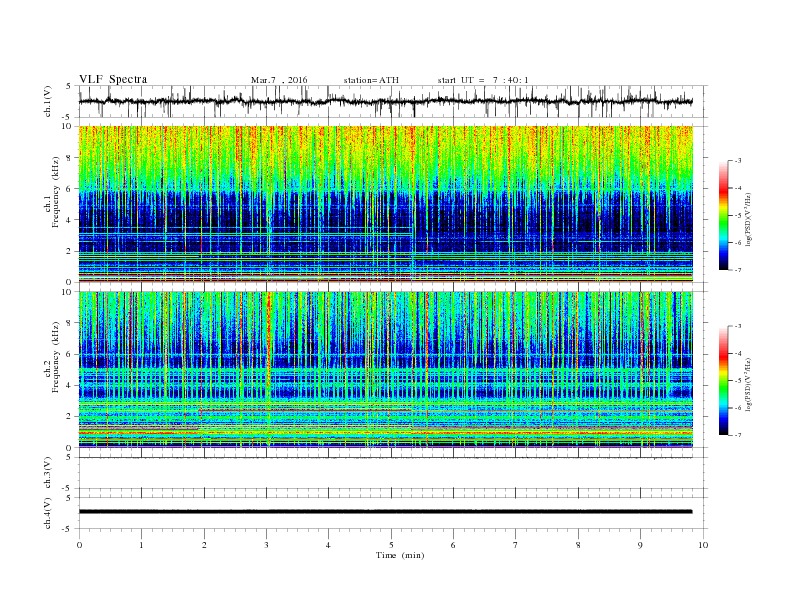Screen dimensions: 792x612
Task: Click time axis tick label "3"
Action: click(x=266, y=545)
